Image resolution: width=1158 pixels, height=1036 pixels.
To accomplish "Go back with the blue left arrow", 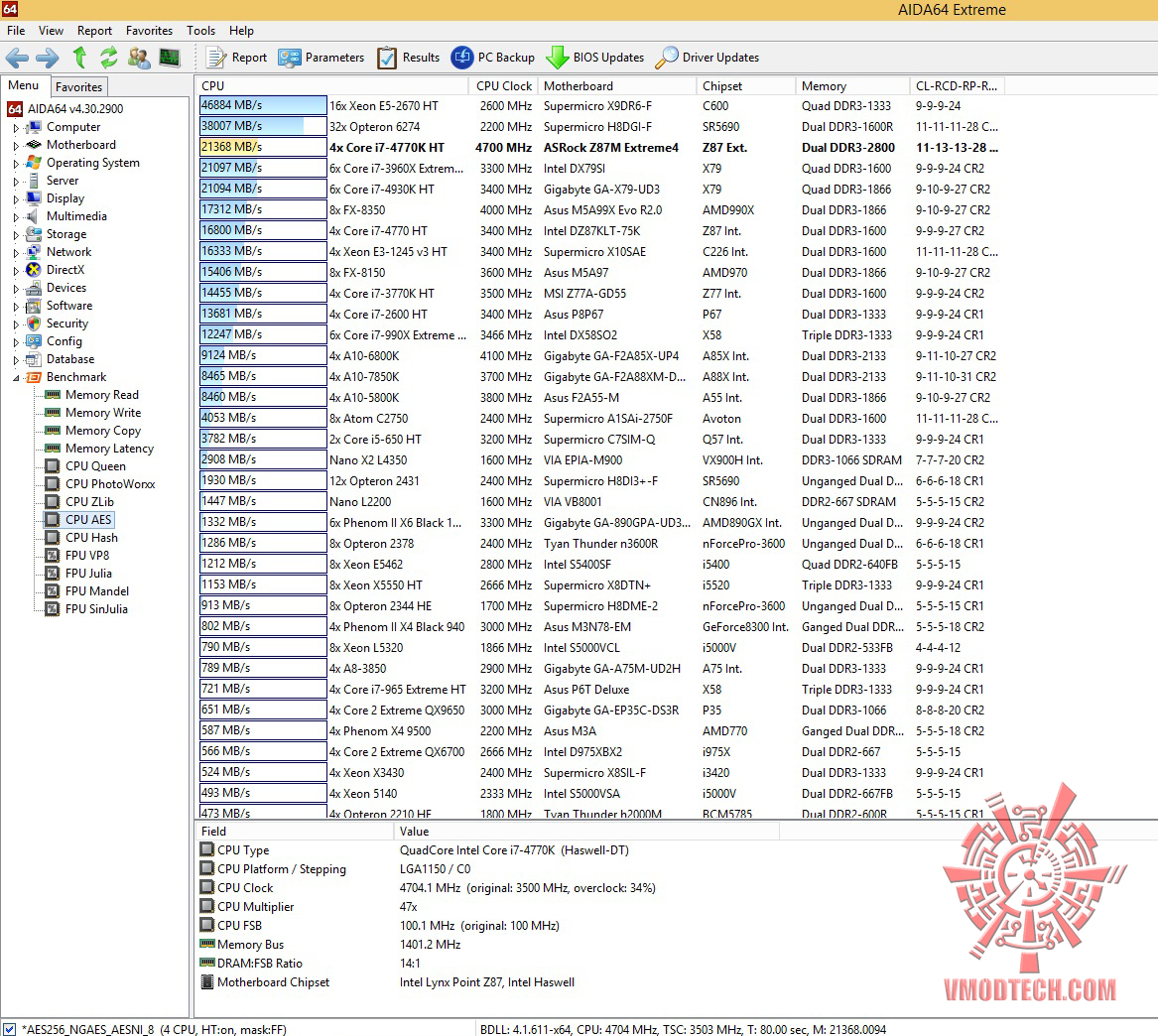I will (17, 58).
